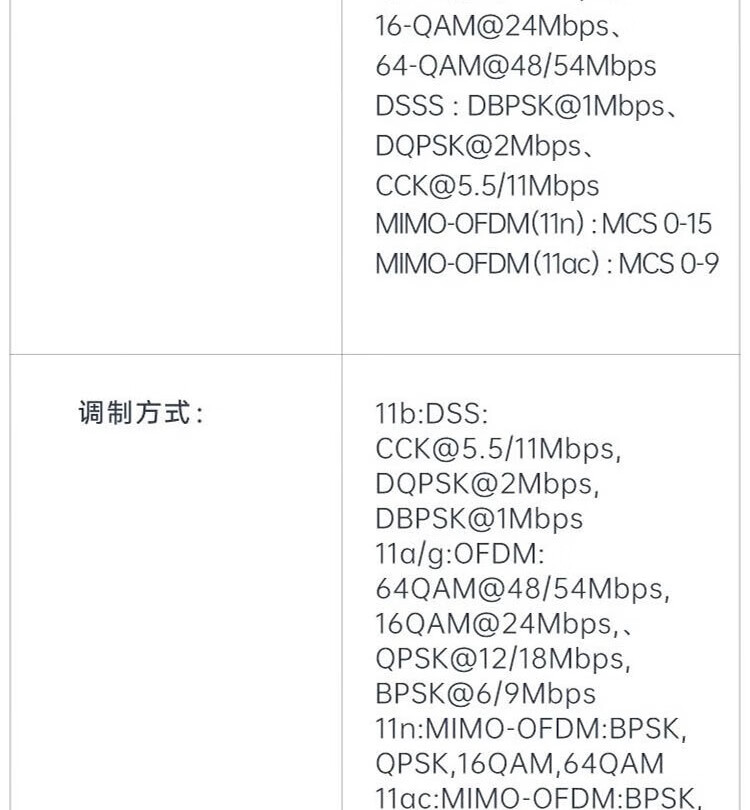The image size is (750, 810).
Task: Click the DBPSK@1Mbps line under 11b
Action: pos(479,519)
